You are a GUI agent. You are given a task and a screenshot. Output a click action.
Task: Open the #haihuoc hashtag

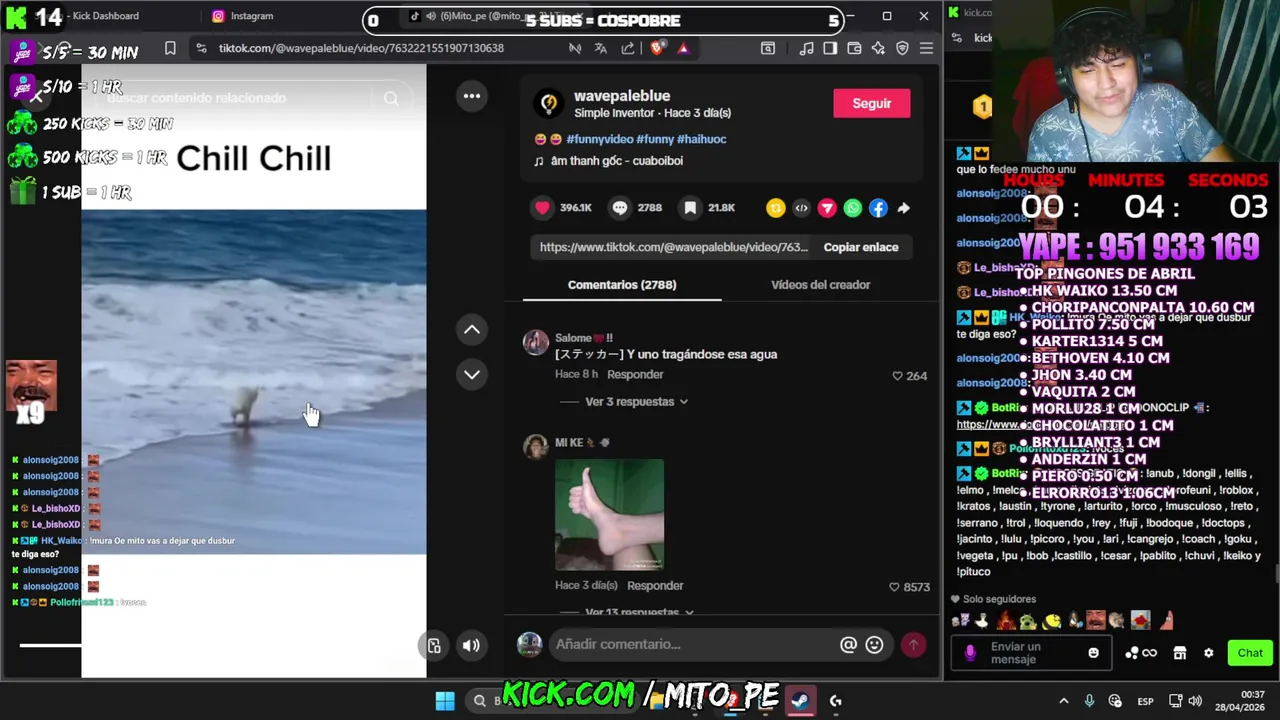pos(701,139)
